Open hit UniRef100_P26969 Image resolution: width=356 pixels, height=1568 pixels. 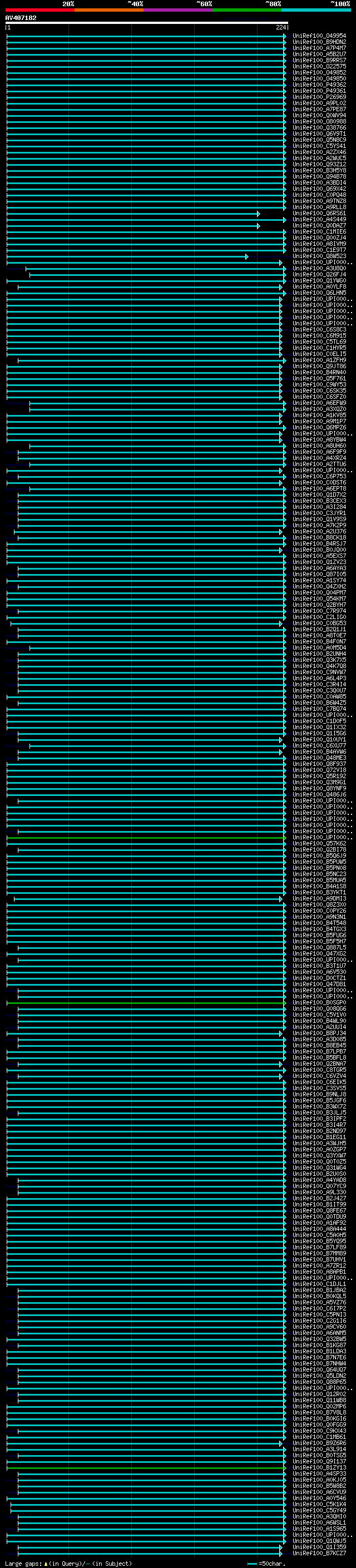point(319,97)
